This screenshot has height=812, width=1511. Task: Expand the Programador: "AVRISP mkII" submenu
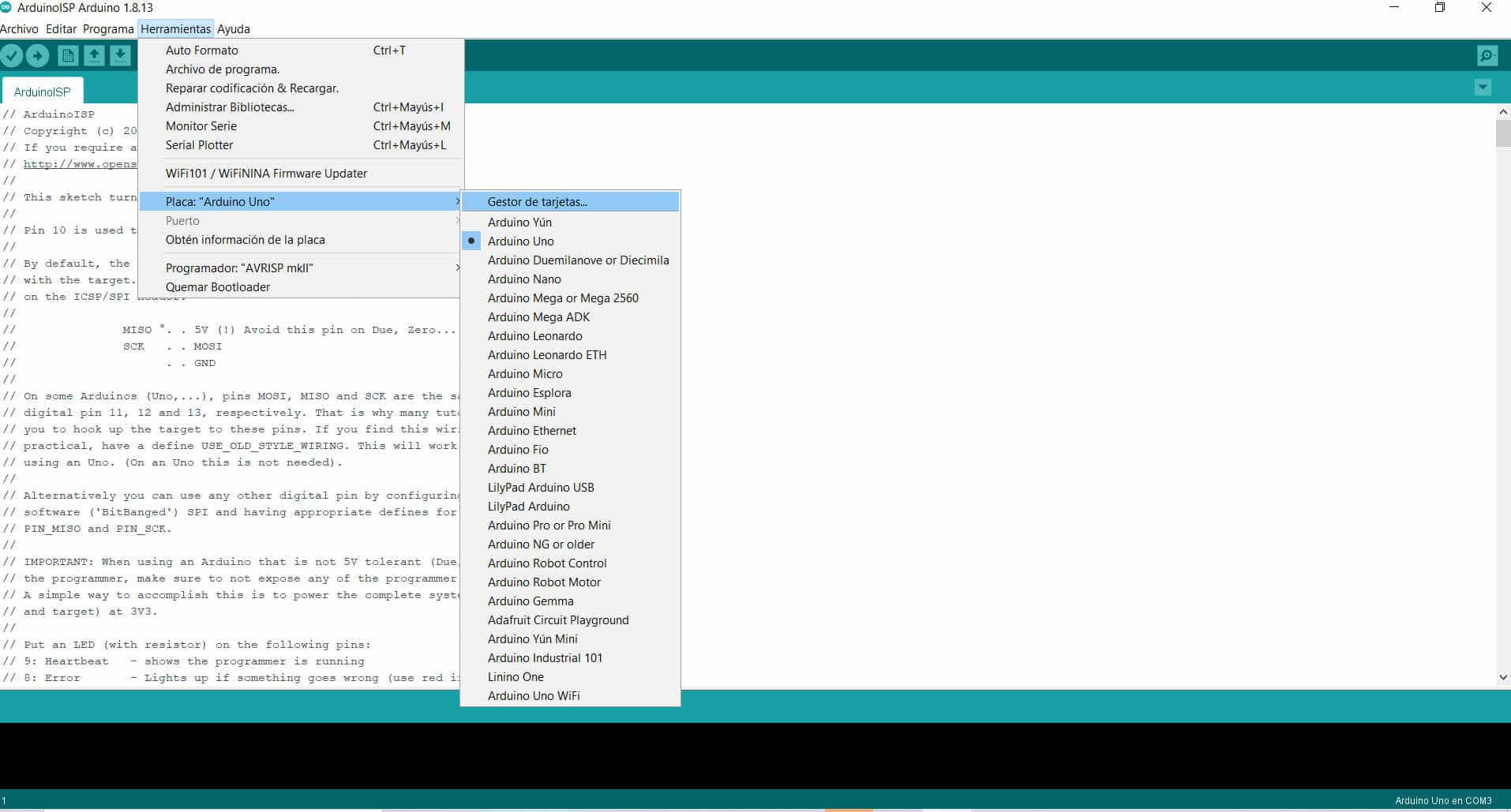(300, 268)
